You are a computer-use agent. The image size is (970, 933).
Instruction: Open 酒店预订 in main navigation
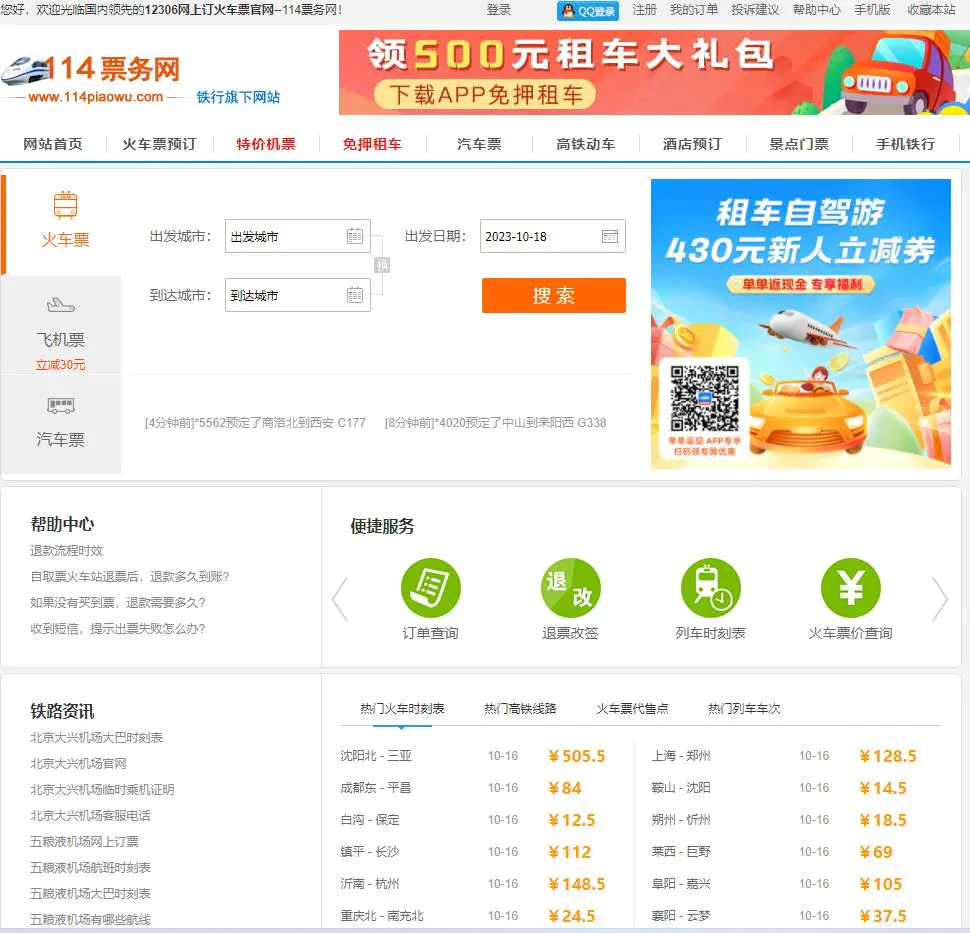[x=692, y=144]
